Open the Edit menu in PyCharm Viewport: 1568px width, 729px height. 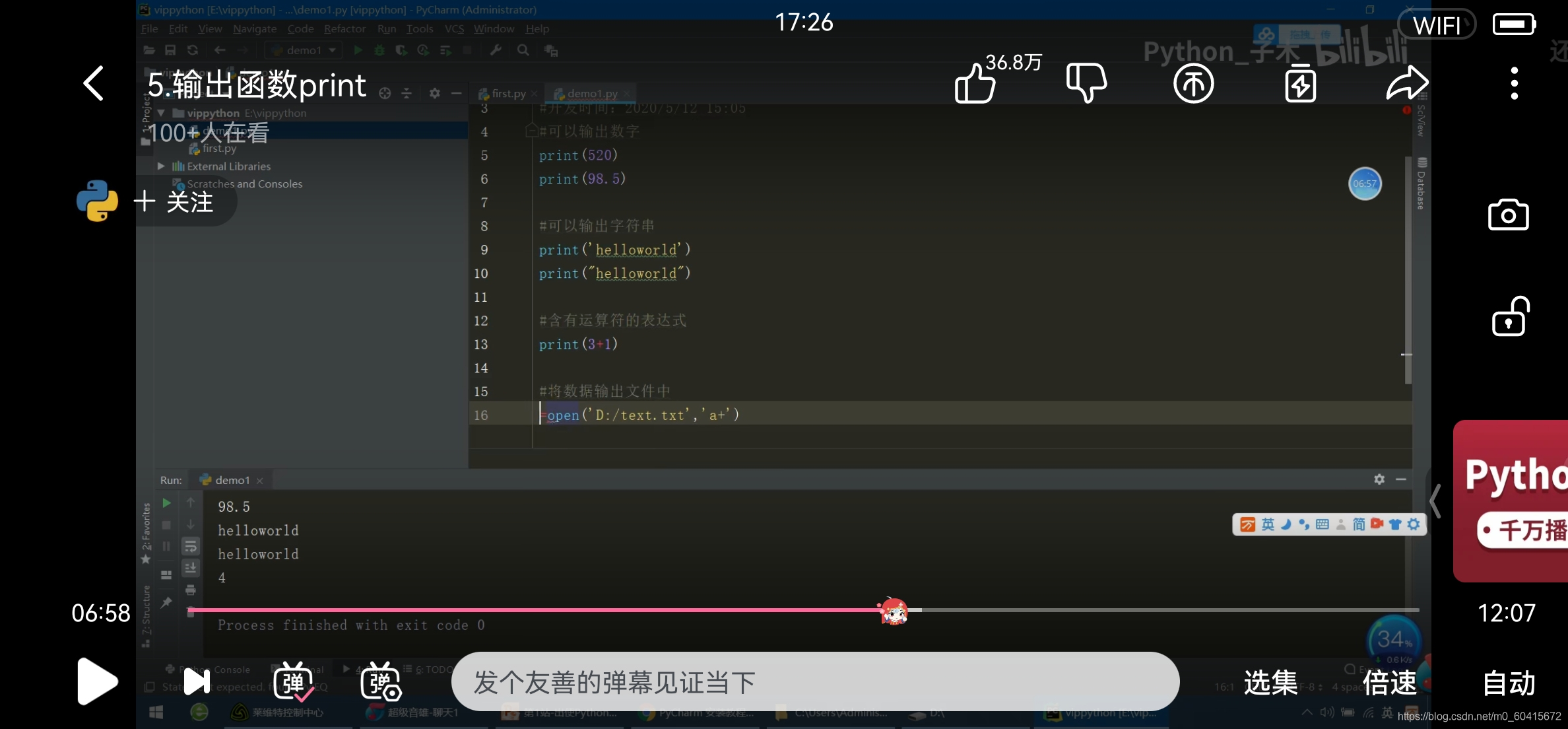(178, 28)
